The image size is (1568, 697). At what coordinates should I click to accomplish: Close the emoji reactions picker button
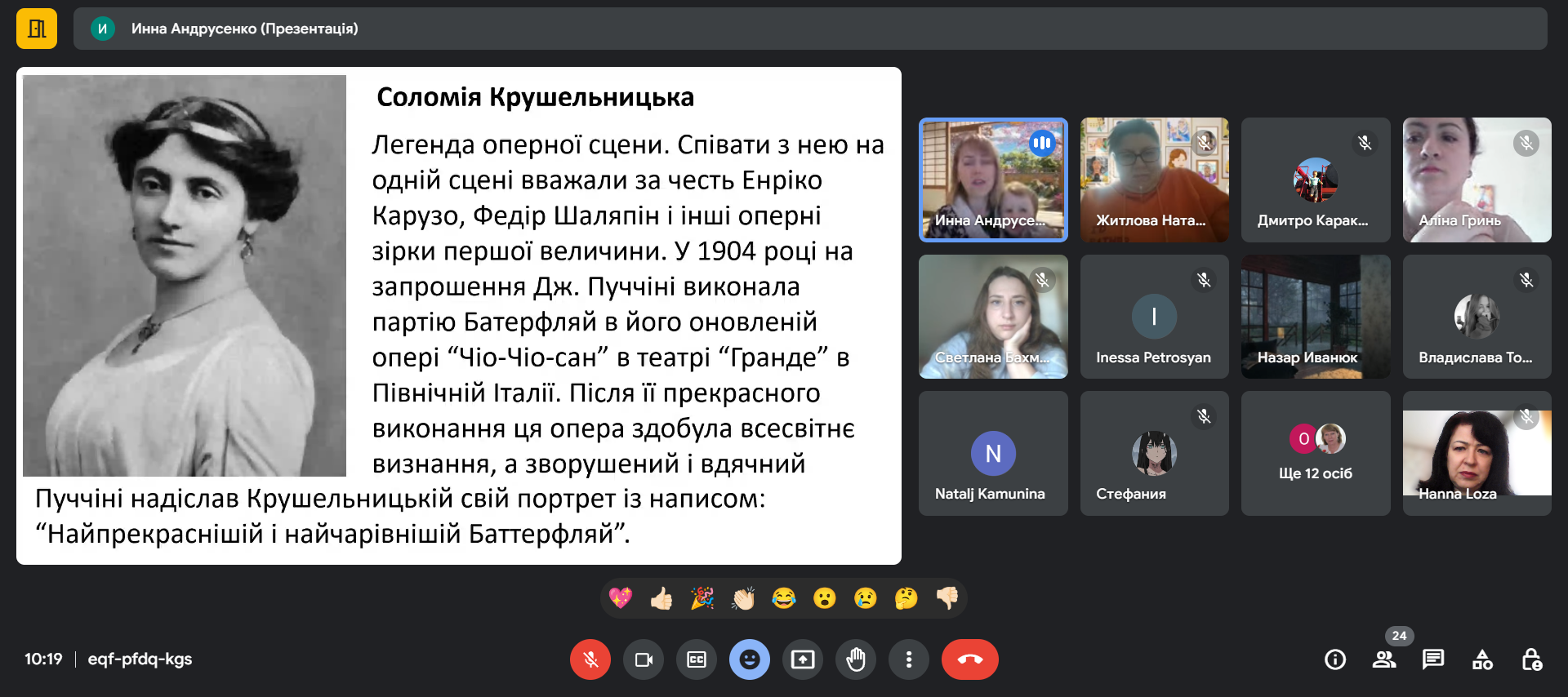750,659
